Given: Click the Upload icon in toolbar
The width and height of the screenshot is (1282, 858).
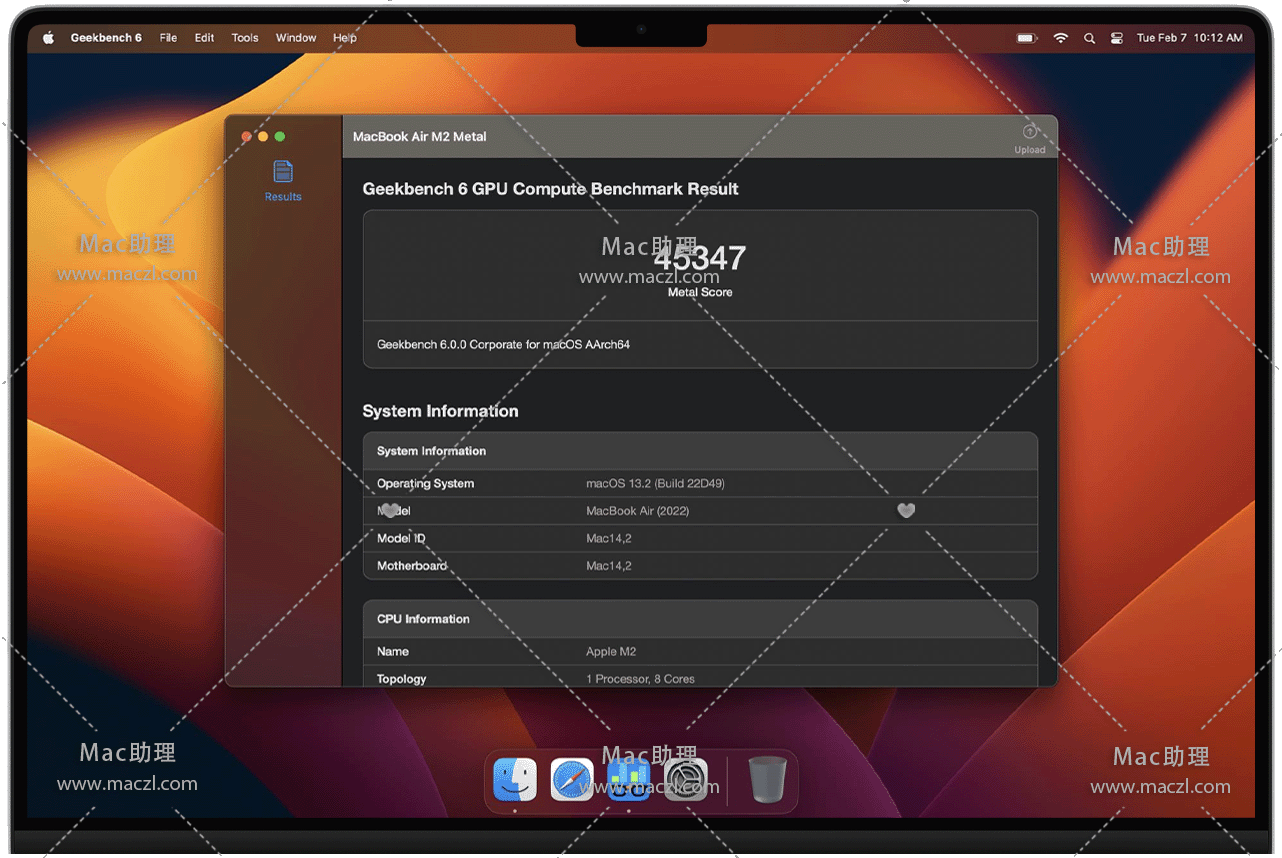Looking at the screenshot, I should [1029, 133].
